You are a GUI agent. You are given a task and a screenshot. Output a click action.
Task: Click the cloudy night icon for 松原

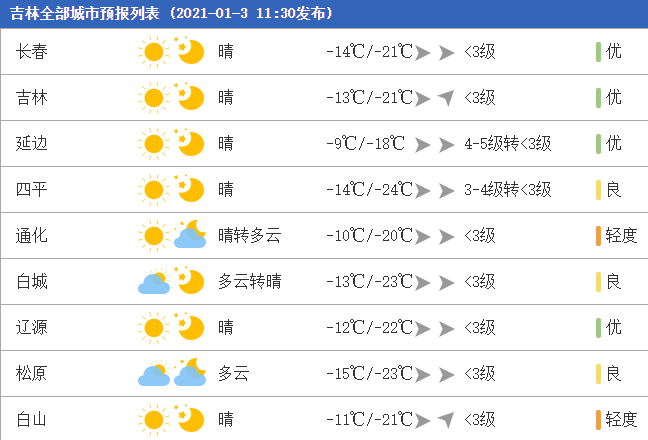[190, 372]
